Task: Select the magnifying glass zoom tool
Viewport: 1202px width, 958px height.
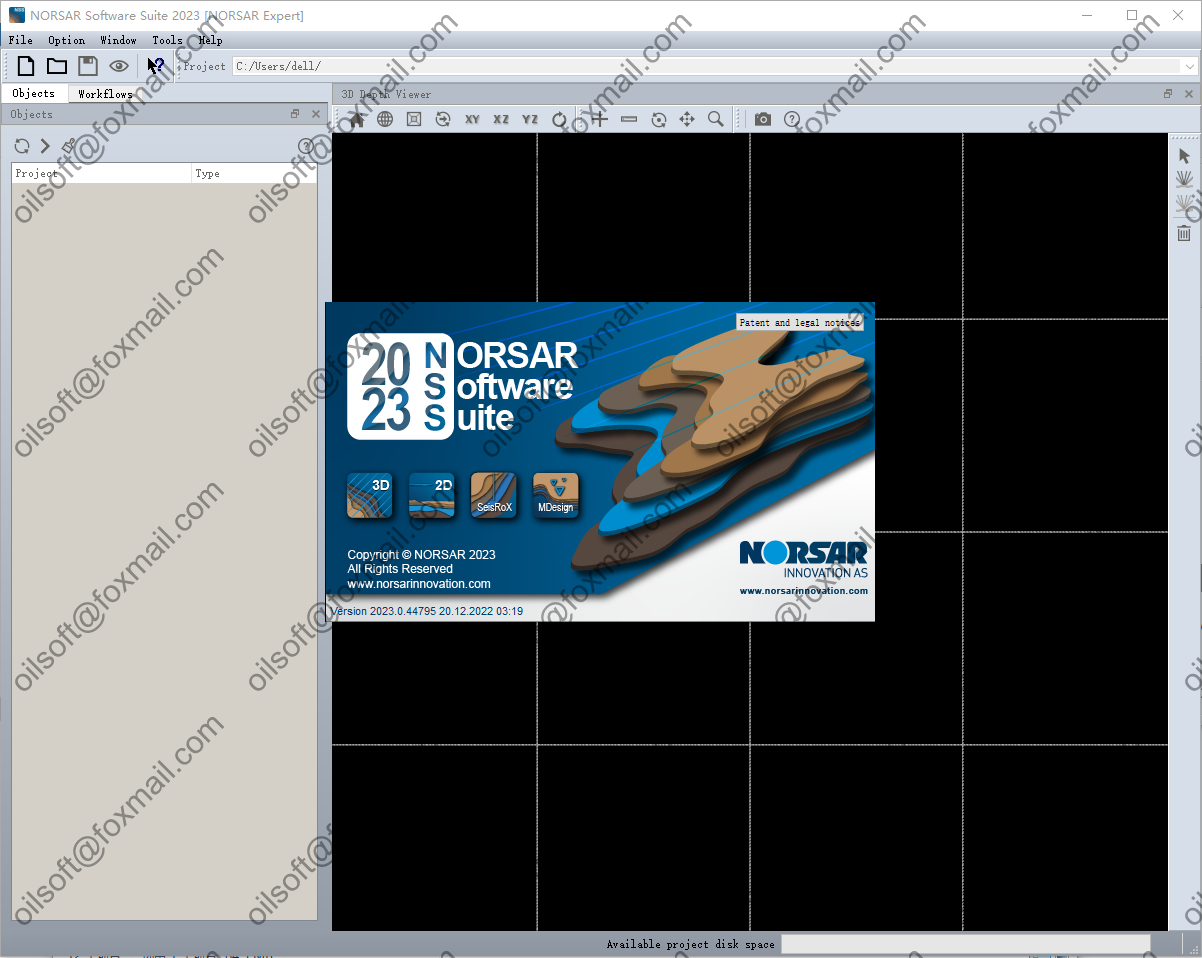Action: (716, 119)
